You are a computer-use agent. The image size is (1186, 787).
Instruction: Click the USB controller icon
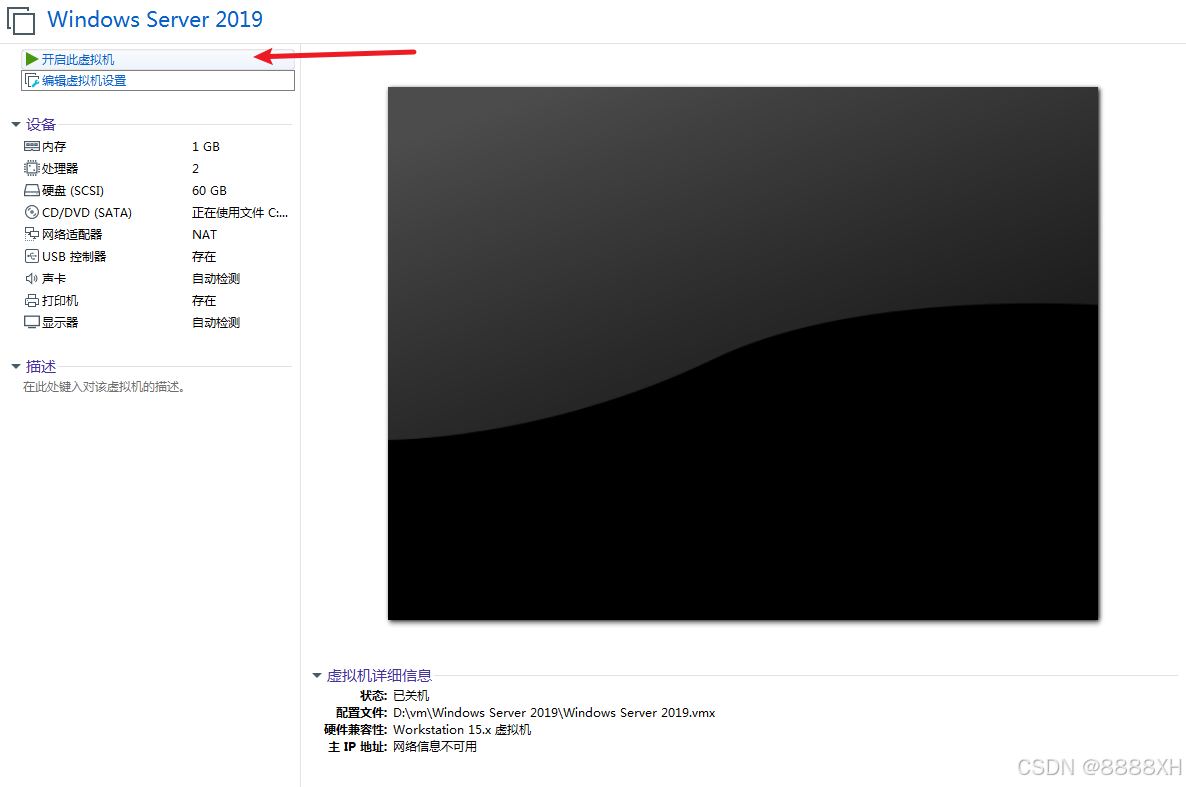pos(32,257)
